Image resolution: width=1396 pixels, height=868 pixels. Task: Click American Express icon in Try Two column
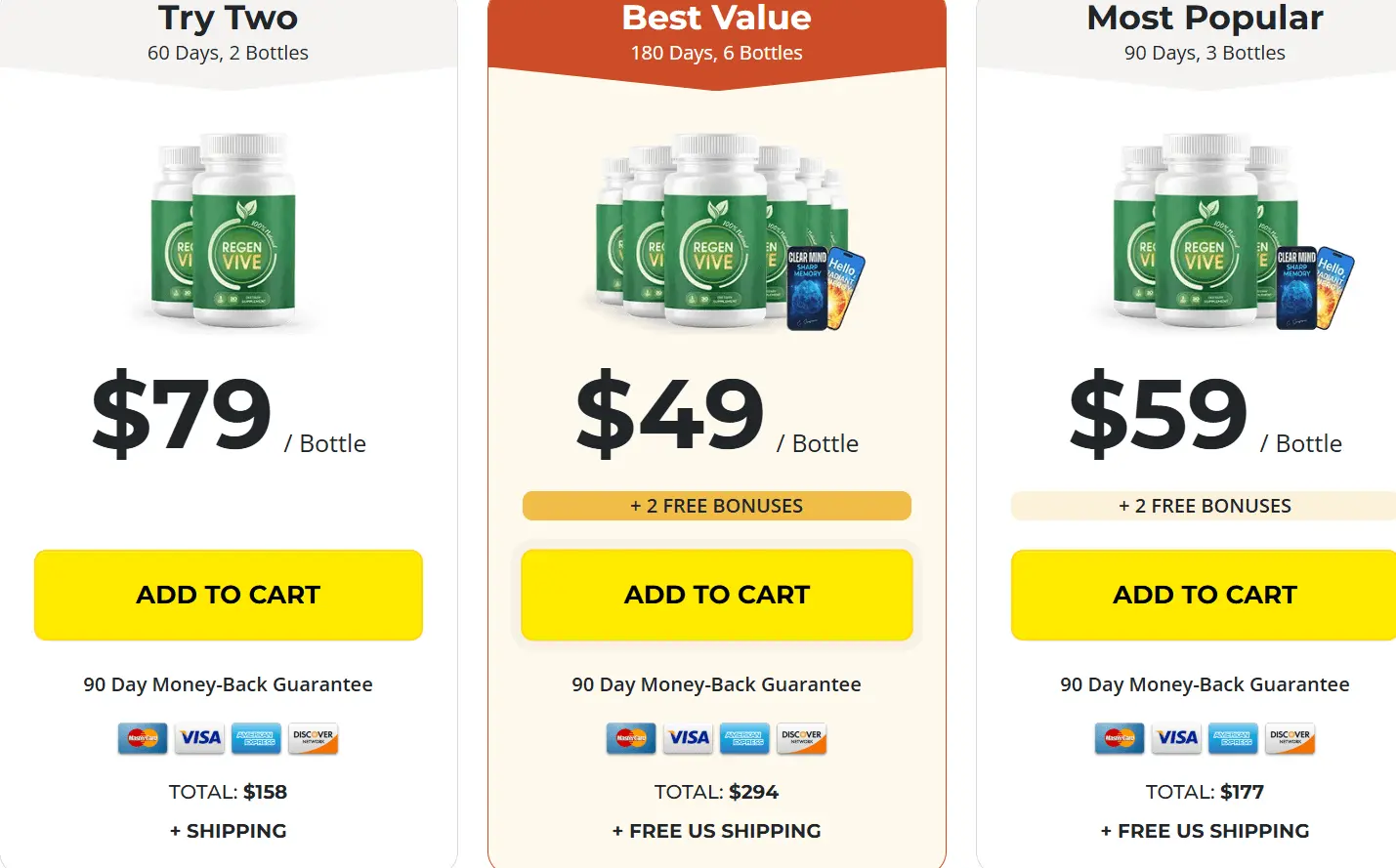(x=256, y=738)
